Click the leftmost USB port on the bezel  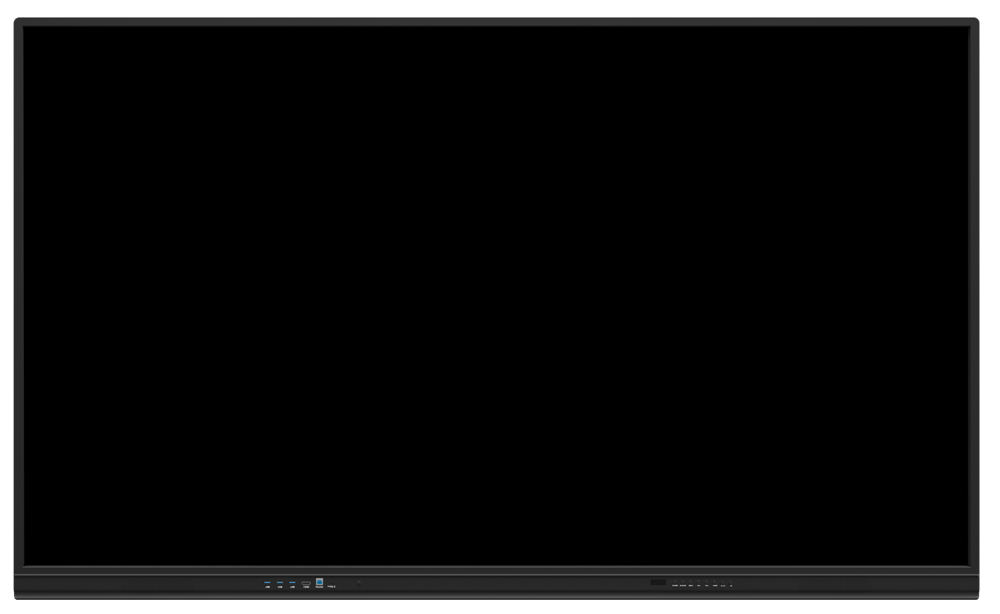tap(268, 584)
